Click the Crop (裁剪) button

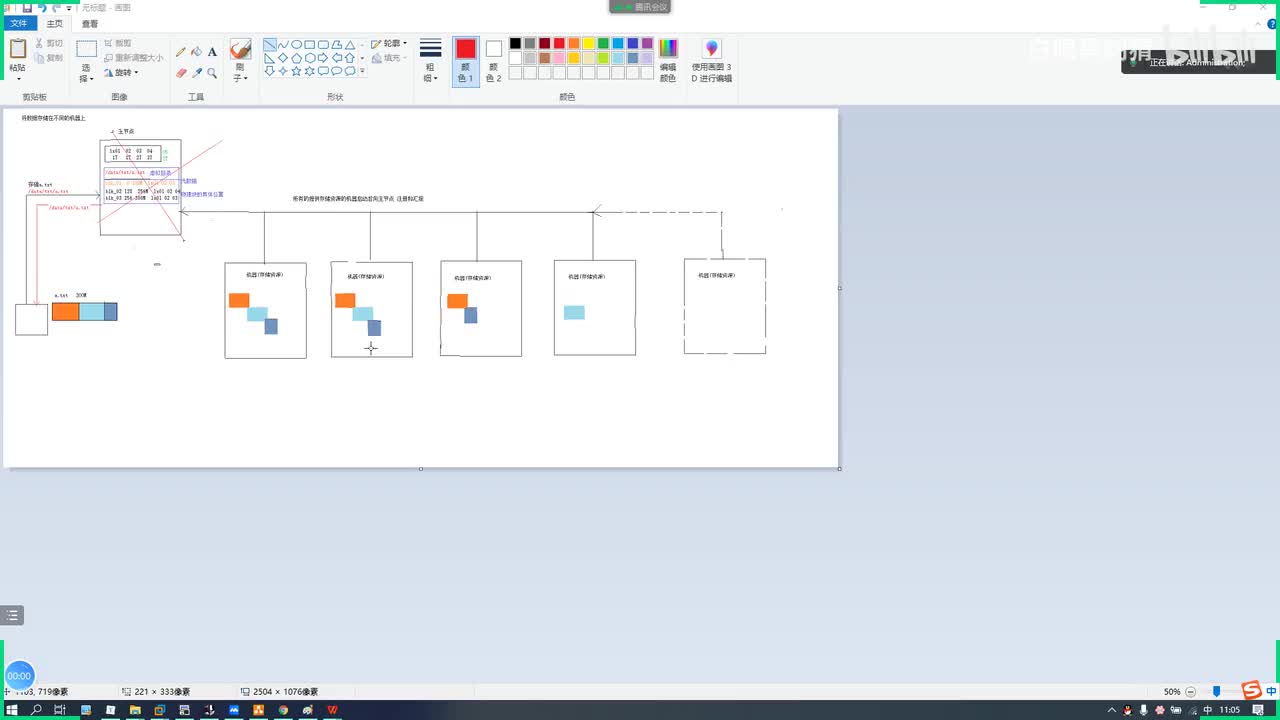(118, 44)
